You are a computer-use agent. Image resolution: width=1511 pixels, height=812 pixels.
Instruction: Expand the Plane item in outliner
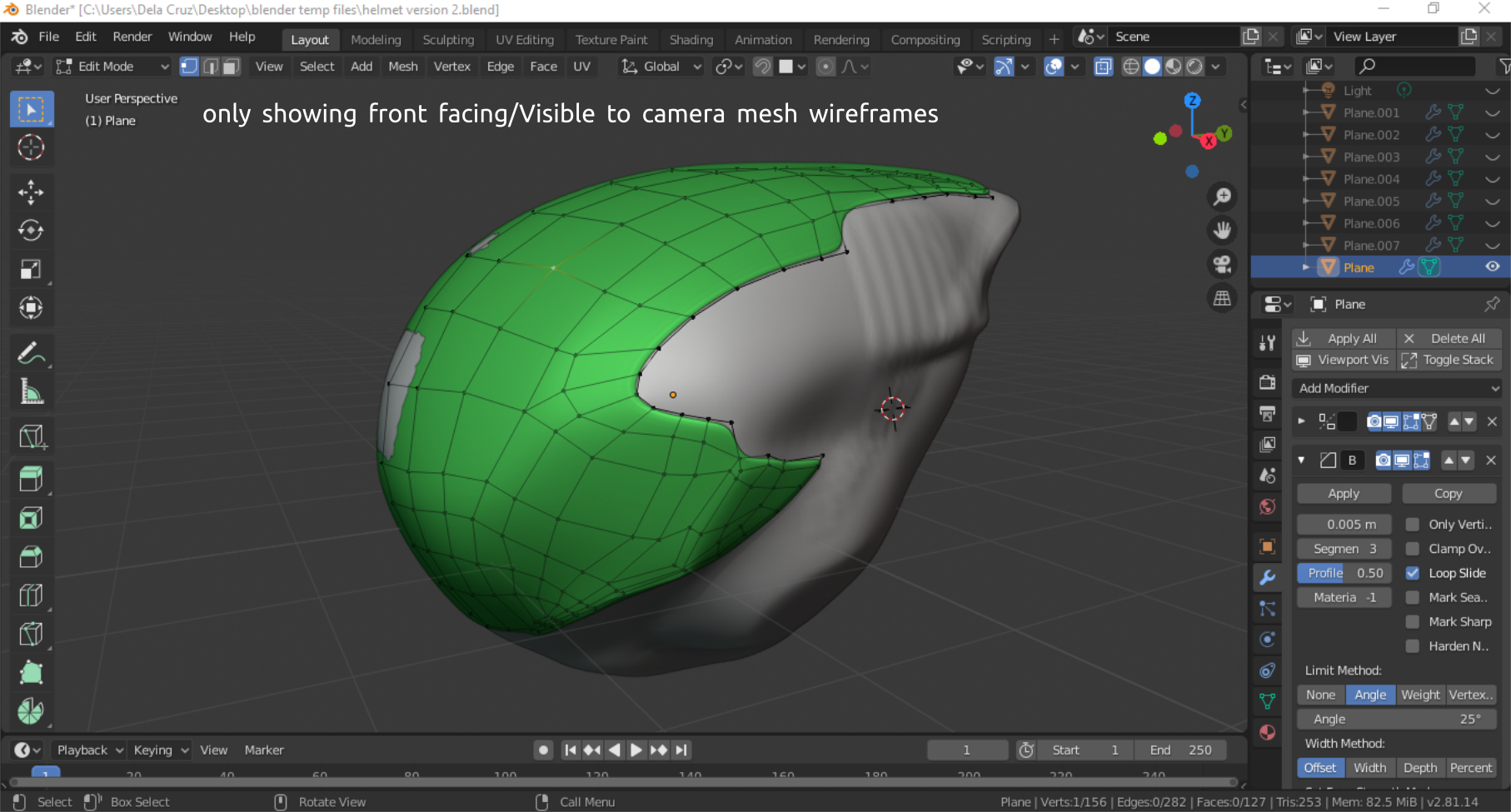click(x=1306, y=267)
